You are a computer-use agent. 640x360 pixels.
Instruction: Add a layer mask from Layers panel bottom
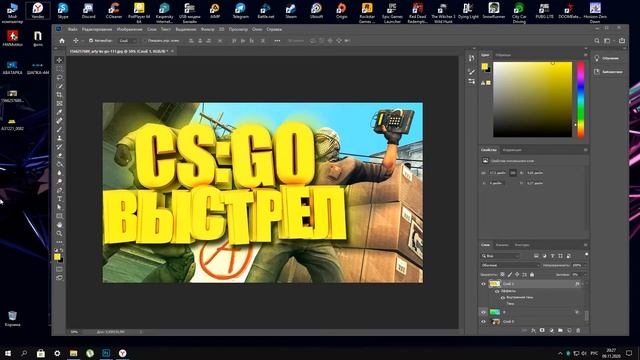tap(542, 330)
